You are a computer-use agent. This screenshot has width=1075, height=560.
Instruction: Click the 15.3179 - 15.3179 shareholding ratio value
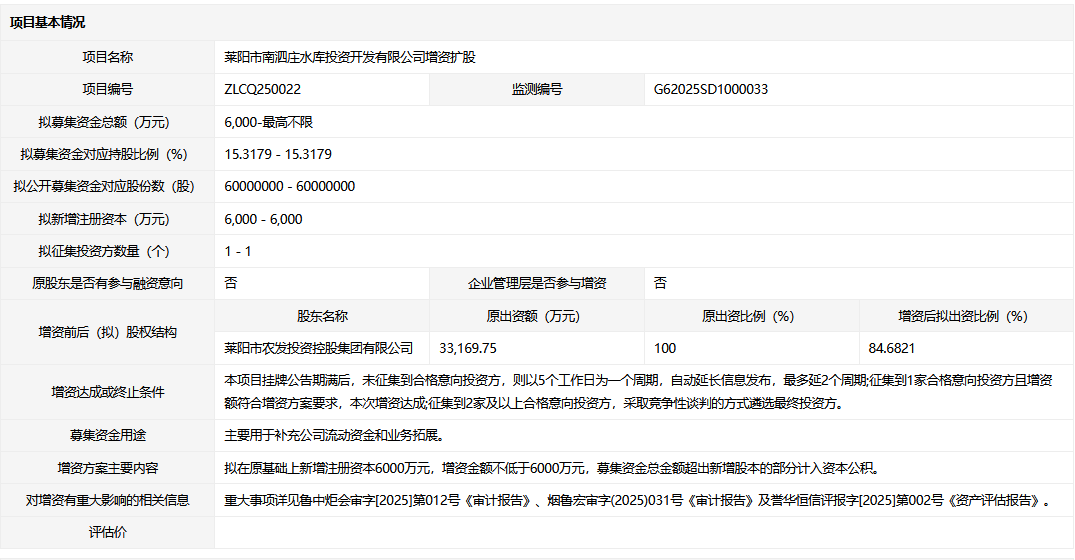tap(278, 154)
